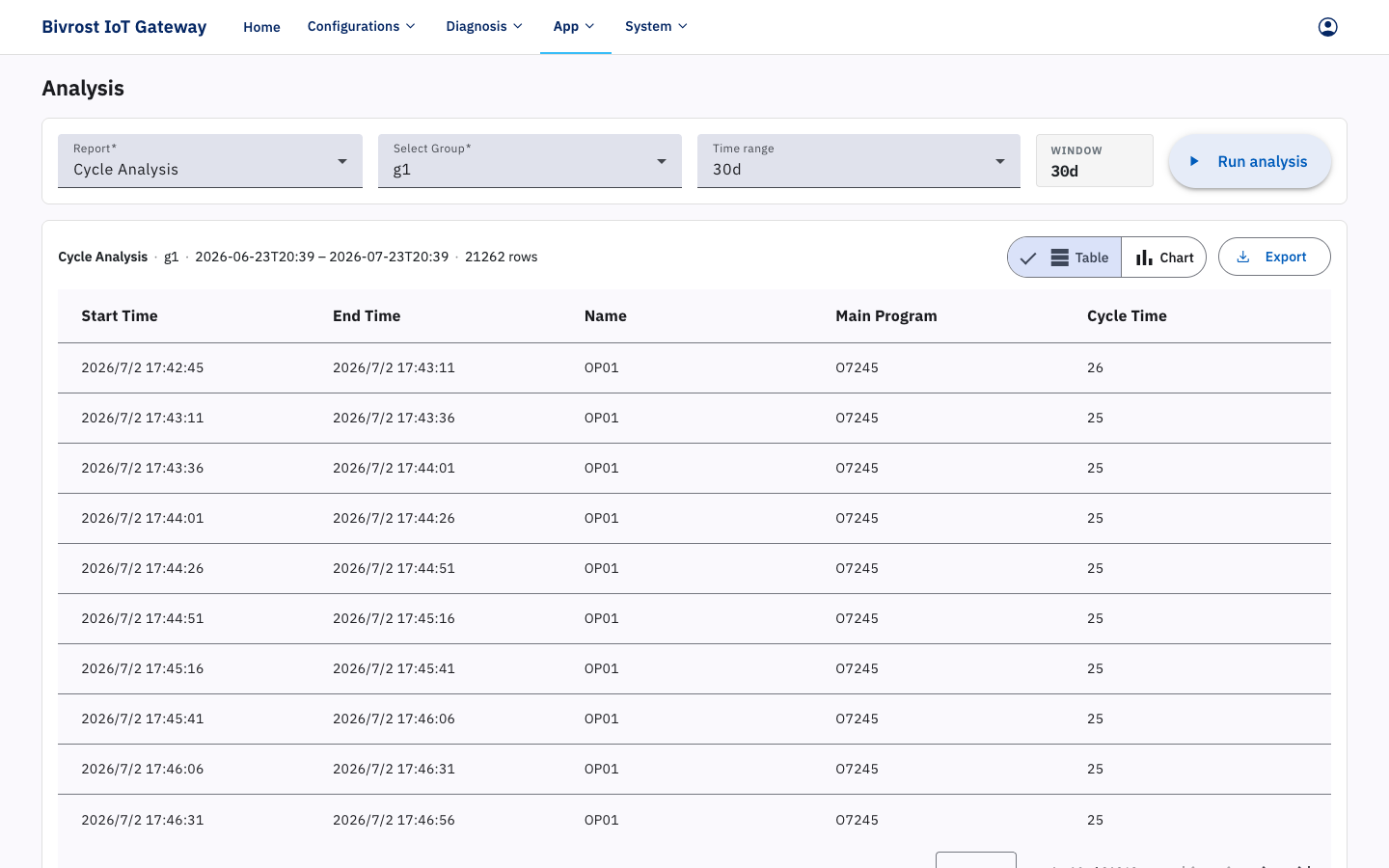Screen dimensions: 1389x868
Task: Go to the Home page
Action: click(x=261, y=27)
